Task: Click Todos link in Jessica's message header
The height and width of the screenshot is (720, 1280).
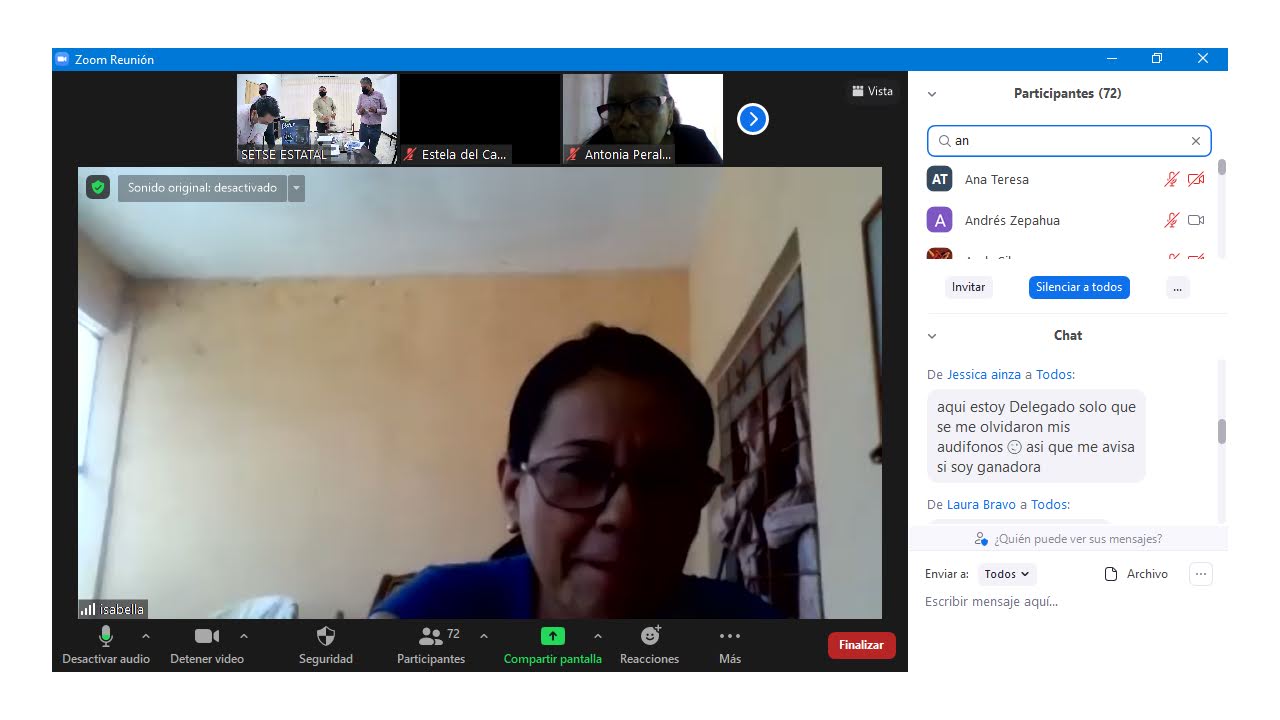Action: pyautogui.click(x=1054, y=375)
